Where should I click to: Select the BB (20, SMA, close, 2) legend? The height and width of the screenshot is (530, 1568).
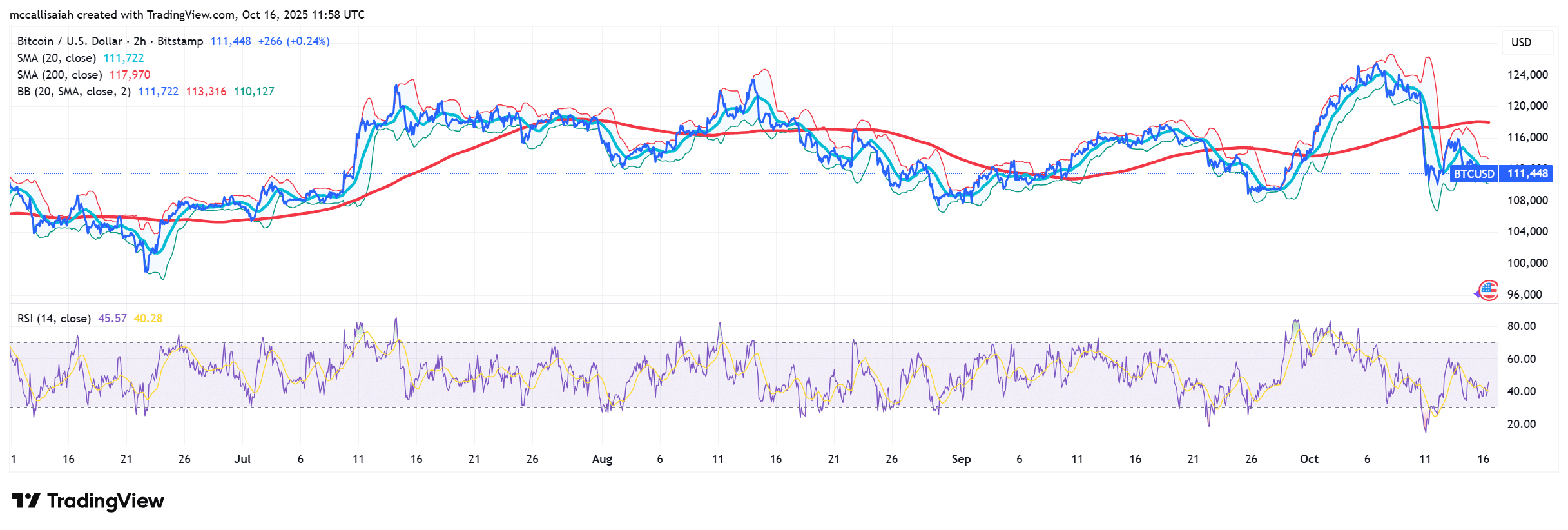[x=74, y=92]
